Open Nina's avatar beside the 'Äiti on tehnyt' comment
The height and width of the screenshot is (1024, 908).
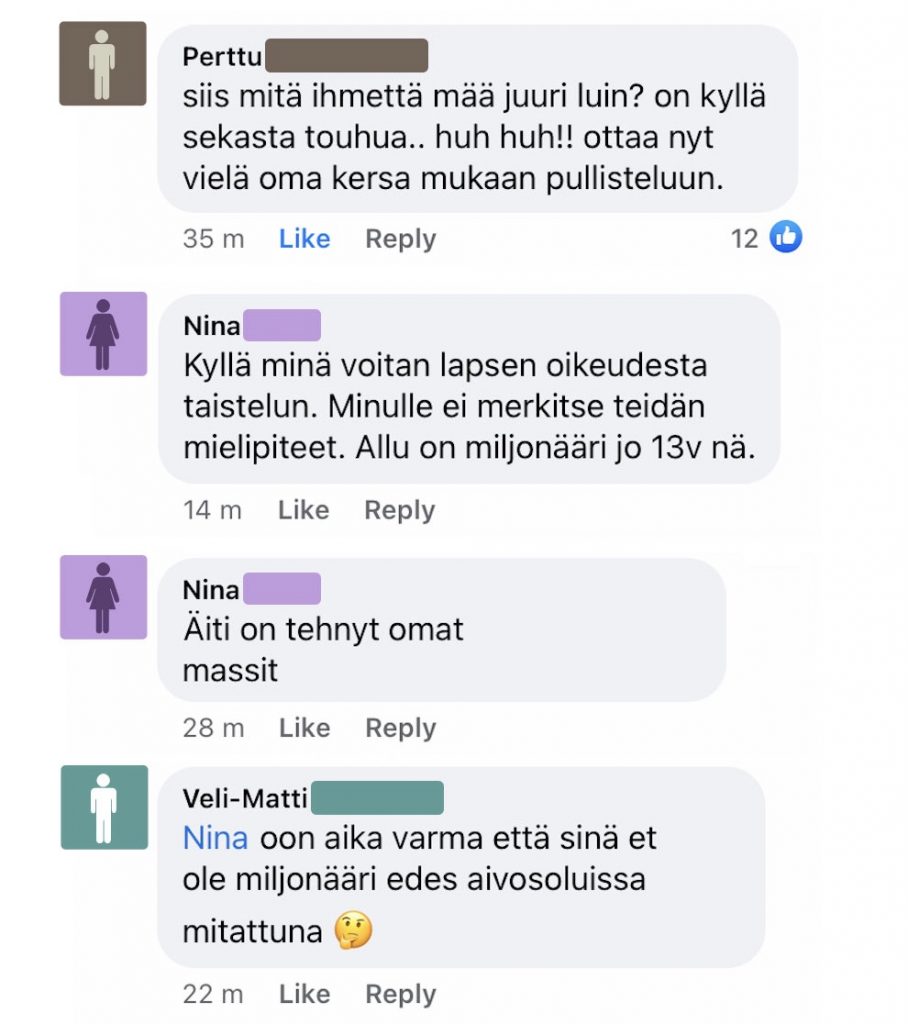tap(103, 597)
